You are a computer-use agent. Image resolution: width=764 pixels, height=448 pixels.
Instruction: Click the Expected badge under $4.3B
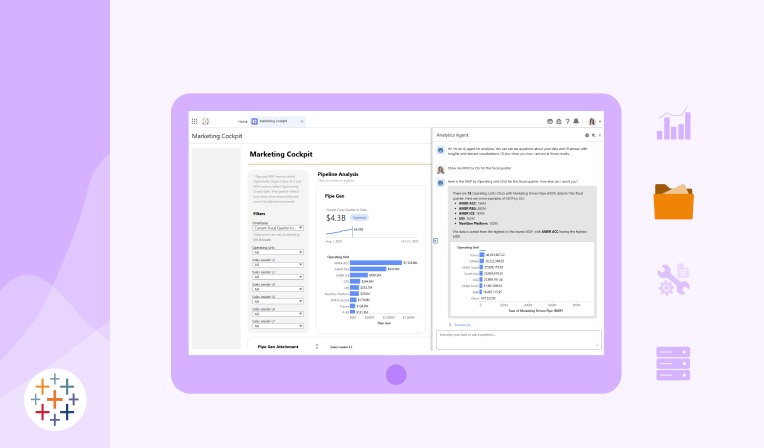[359, 215]
